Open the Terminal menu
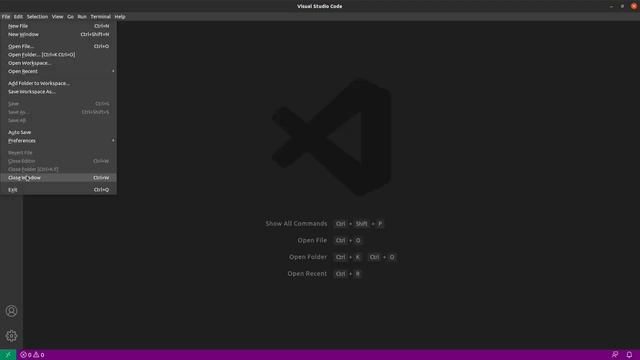Viewport: 640px width, 360px height. pyautogui.click(x=100, y=17)
